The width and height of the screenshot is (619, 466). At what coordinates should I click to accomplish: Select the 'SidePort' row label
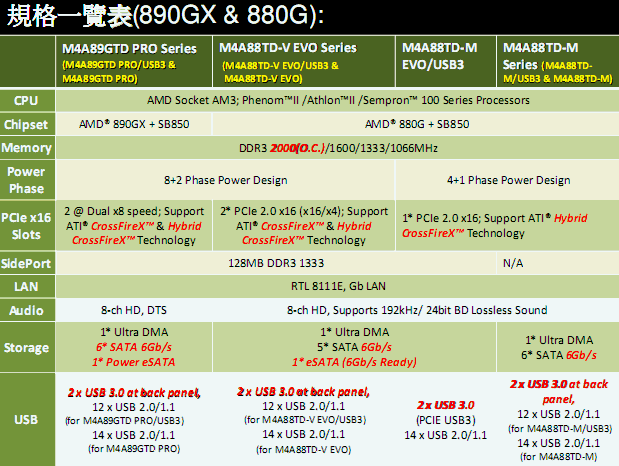pyautogui.click(x=27, y=263)
